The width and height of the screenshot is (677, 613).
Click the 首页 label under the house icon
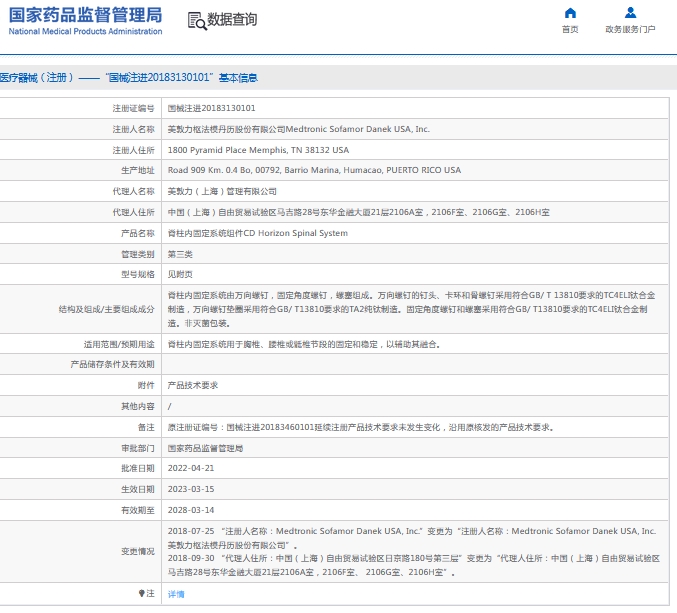coord(570,29)
